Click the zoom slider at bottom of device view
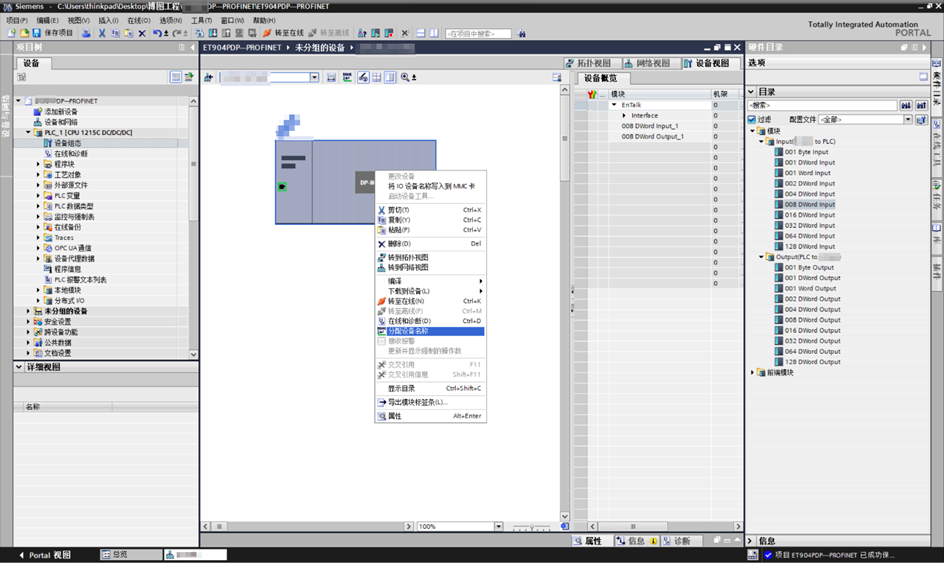 click(532, 527)
